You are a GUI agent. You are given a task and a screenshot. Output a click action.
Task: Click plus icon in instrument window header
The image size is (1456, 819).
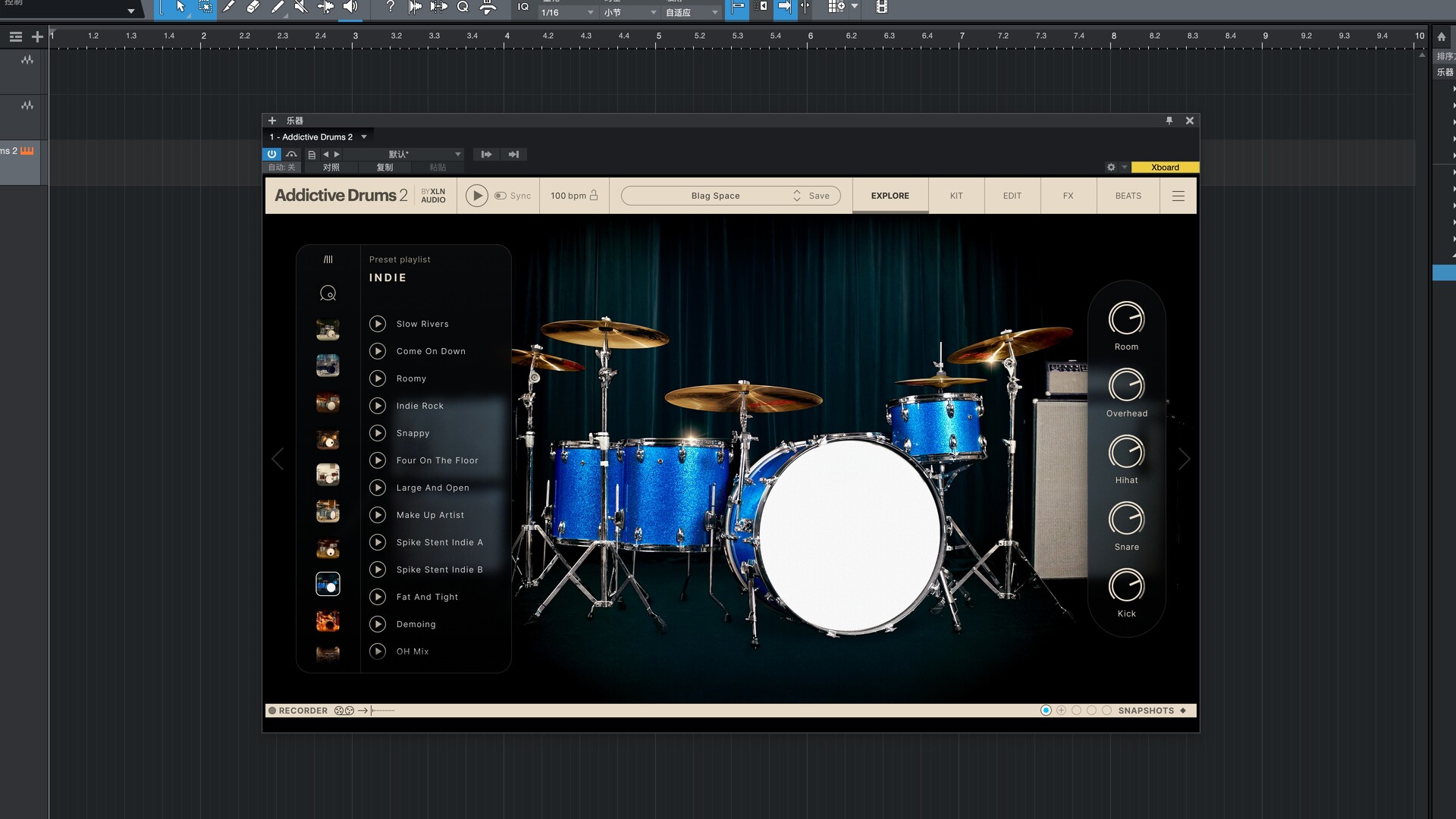click(272, 121)
